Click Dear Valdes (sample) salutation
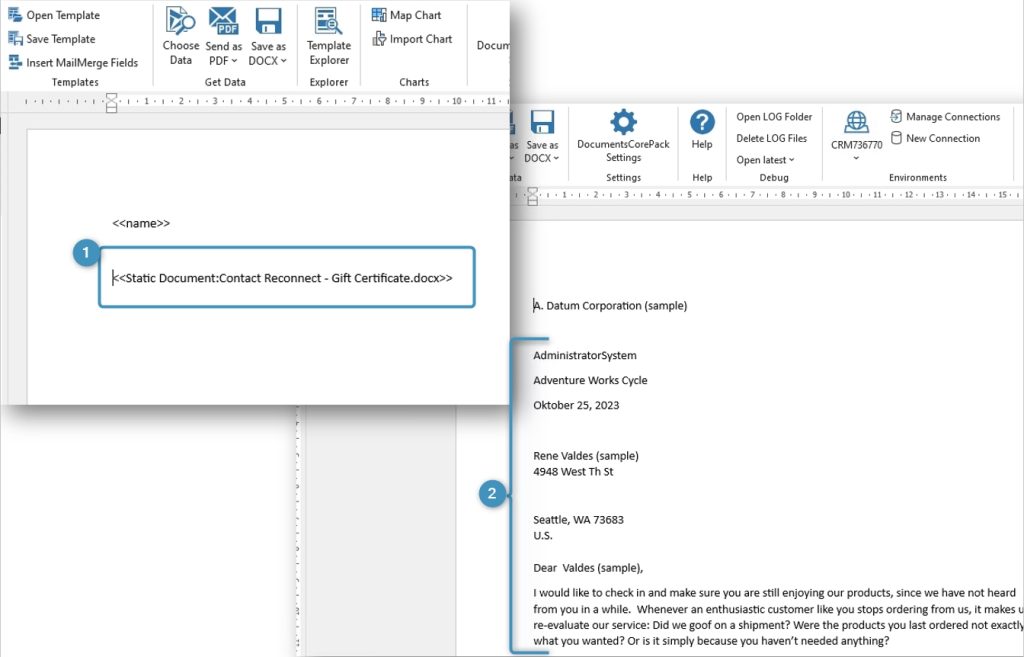 588,568
